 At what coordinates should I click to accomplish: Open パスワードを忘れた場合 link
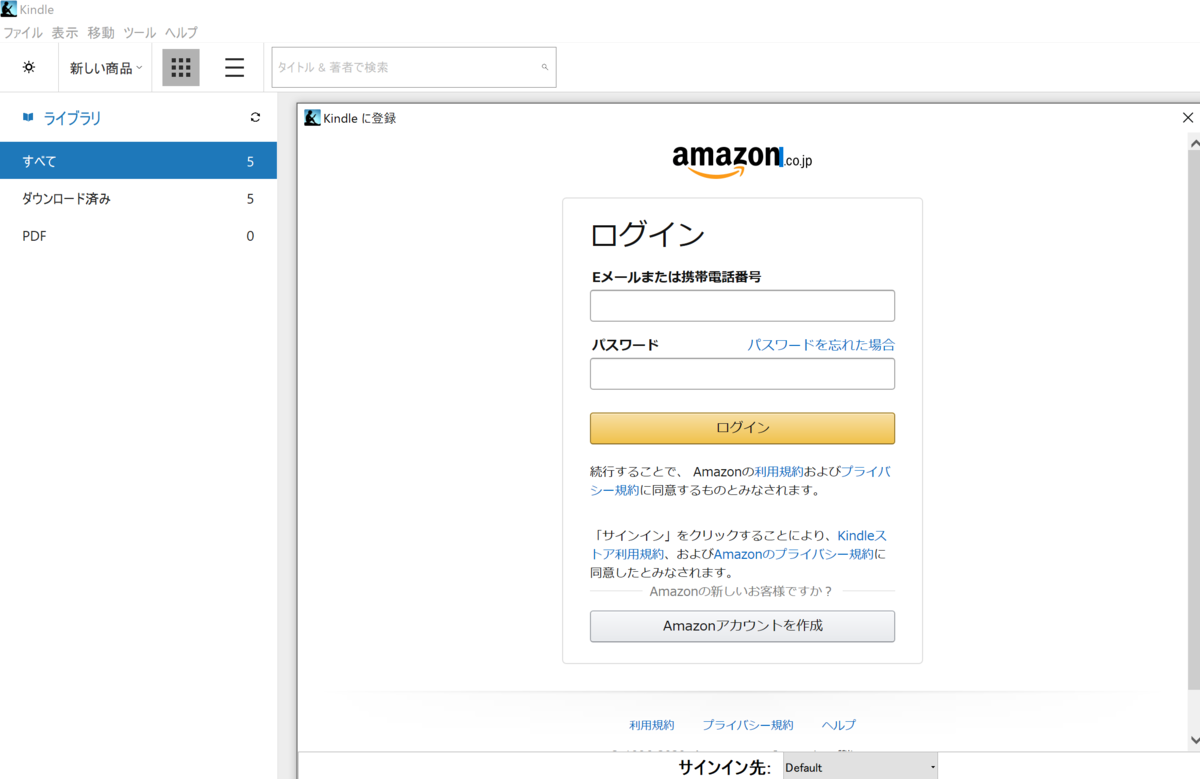click(821, 345)
